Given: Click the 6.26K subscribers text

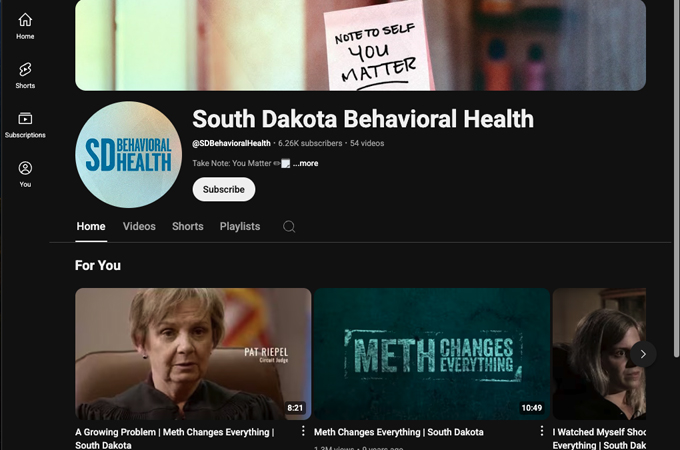Looking at the screenshot, I should click(310, 143).
